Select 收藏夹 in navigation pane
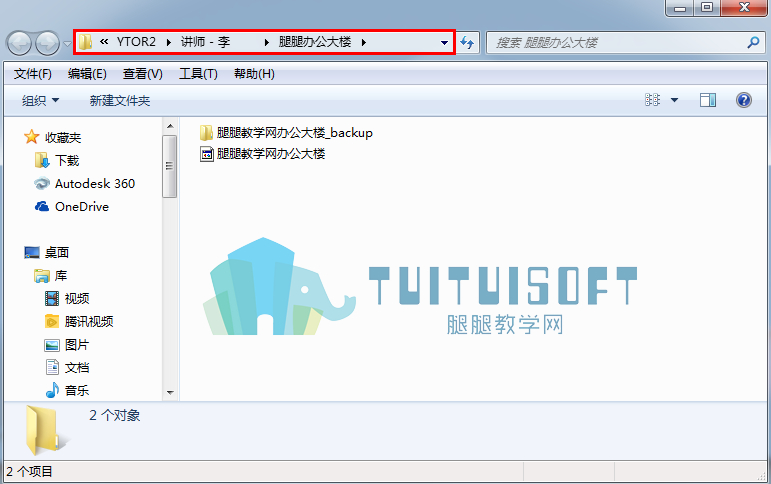The width and height of the screenshot is (771, 484). coord(63,137)
